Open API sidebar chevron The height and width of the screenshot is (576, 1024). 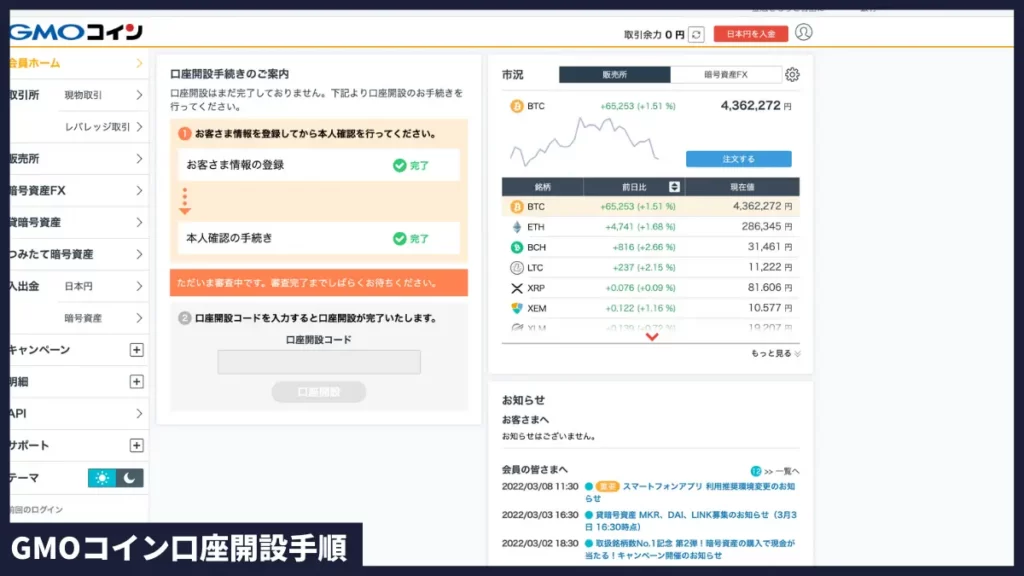coord(139,413)
